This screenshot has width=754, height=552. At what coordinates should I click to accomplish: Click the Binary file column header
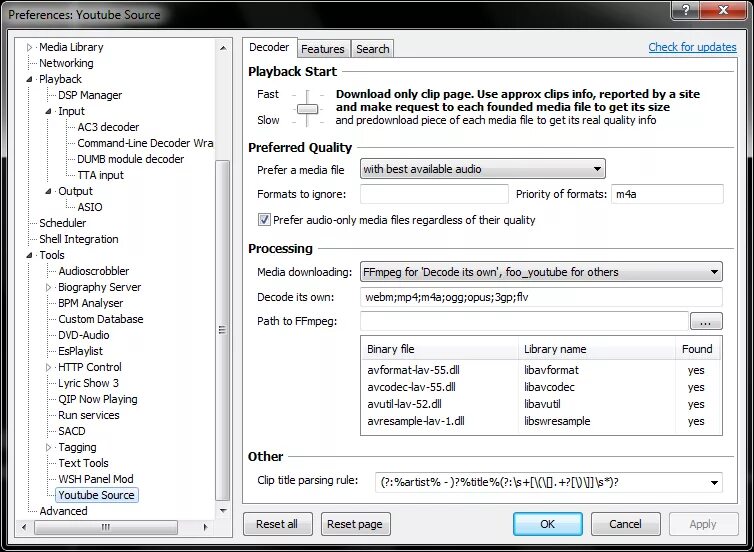pos(440,349)
